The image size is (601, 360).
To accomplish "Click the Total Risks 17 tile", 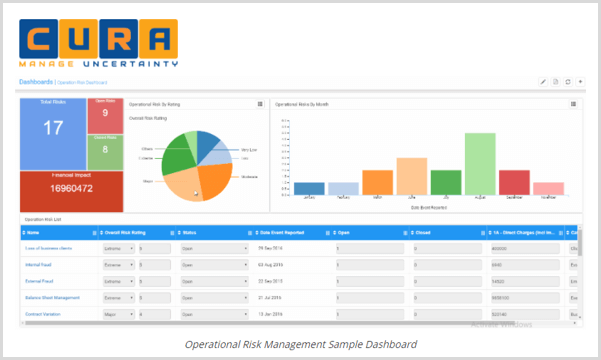I will coord(53,134).
